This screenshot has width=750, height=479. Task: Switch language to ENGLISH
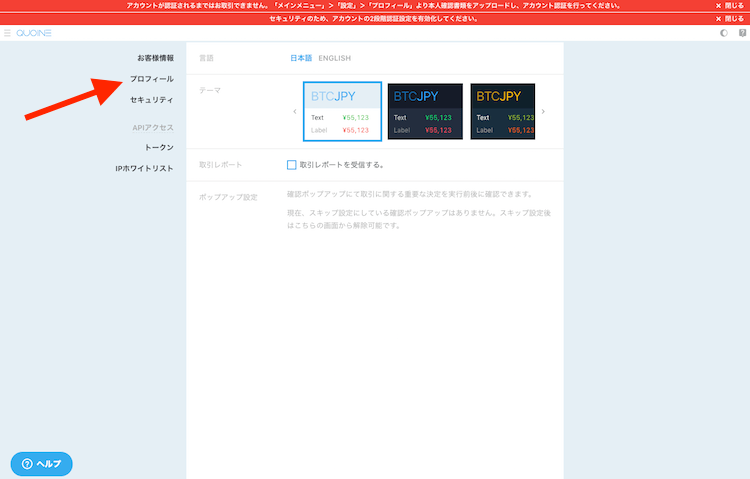tap(335, 58)
